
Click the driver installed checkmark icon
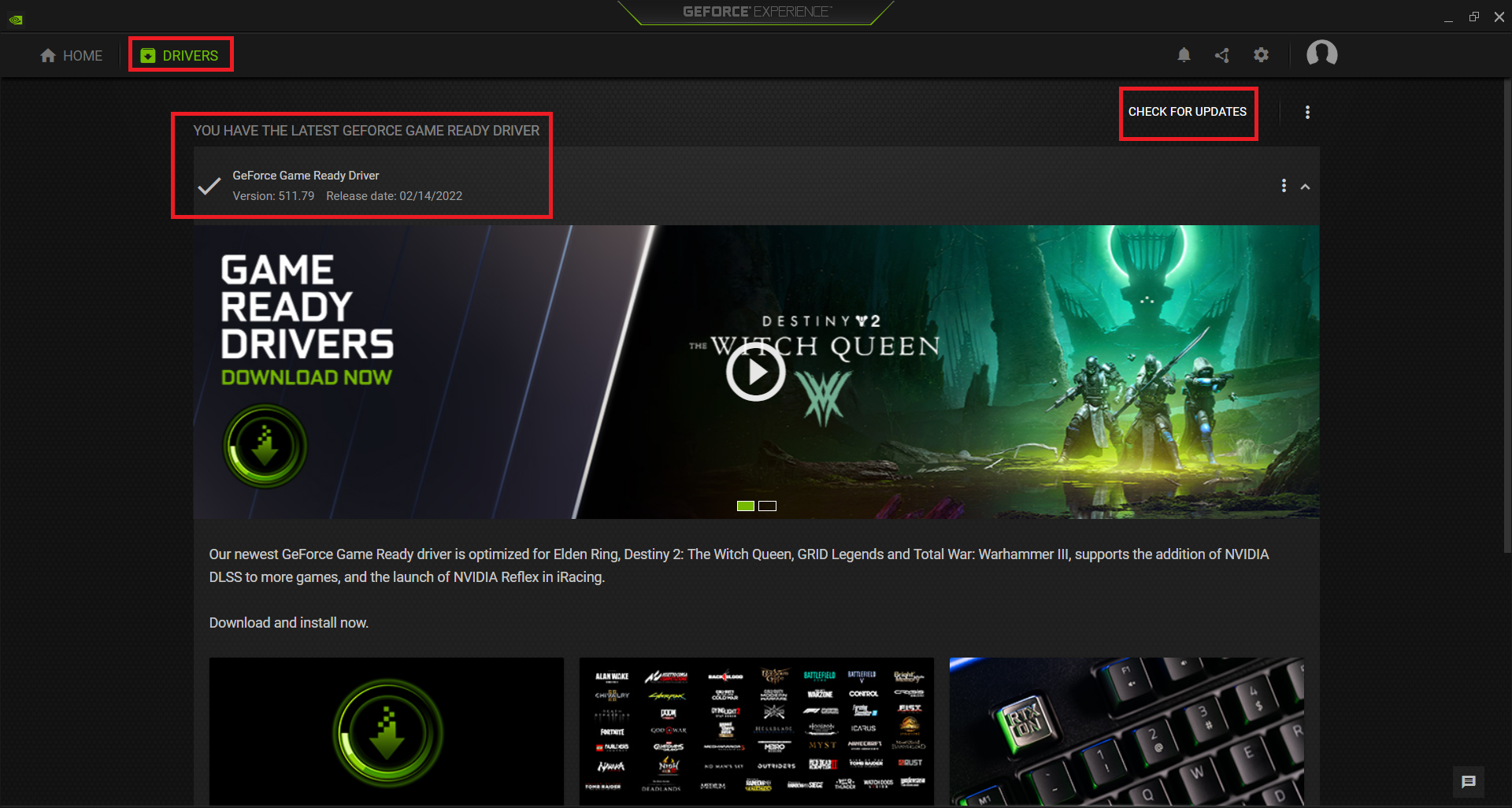tap(209, 187)
